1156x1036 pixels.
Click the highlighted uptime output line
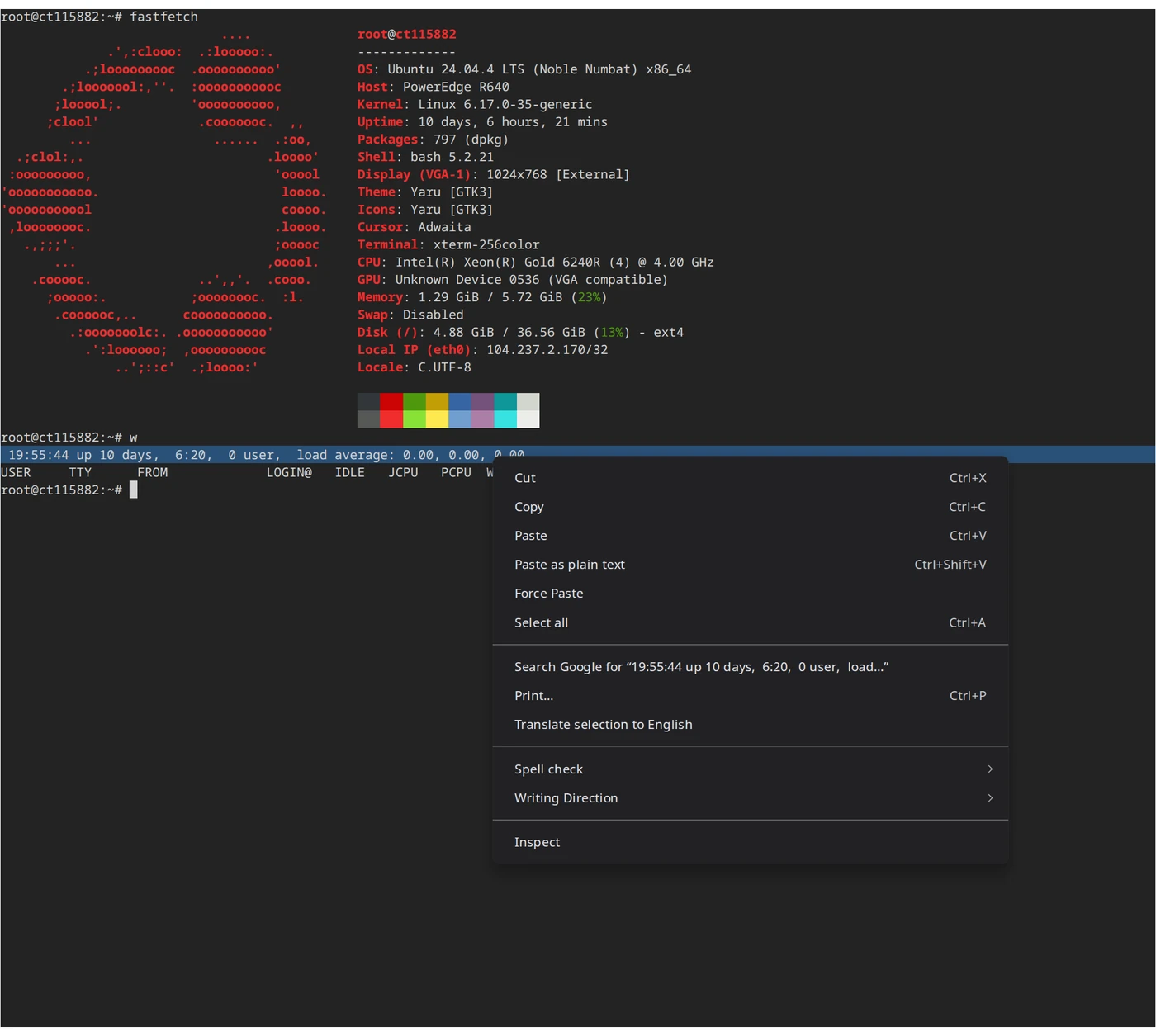click(x=578, y=455)
